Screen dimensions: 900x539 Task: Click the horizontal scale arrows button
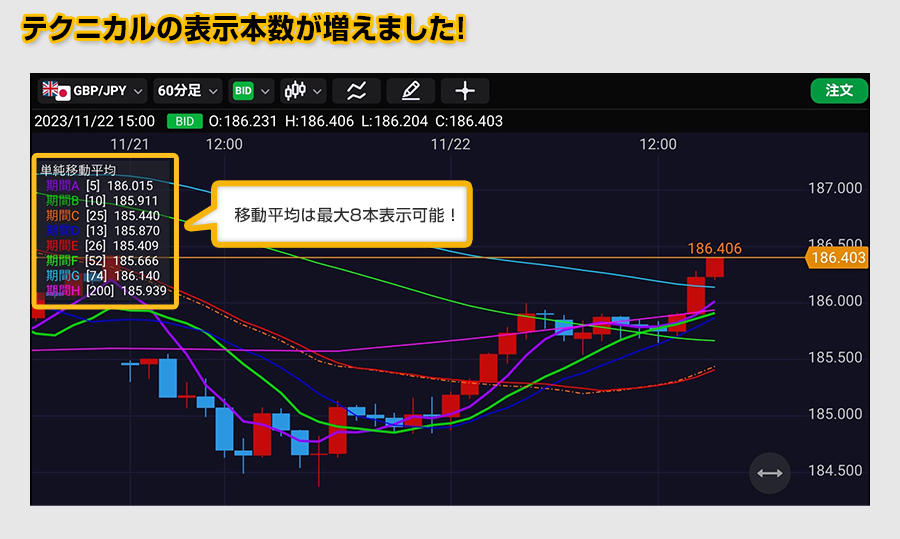click(x=770, y=473)
